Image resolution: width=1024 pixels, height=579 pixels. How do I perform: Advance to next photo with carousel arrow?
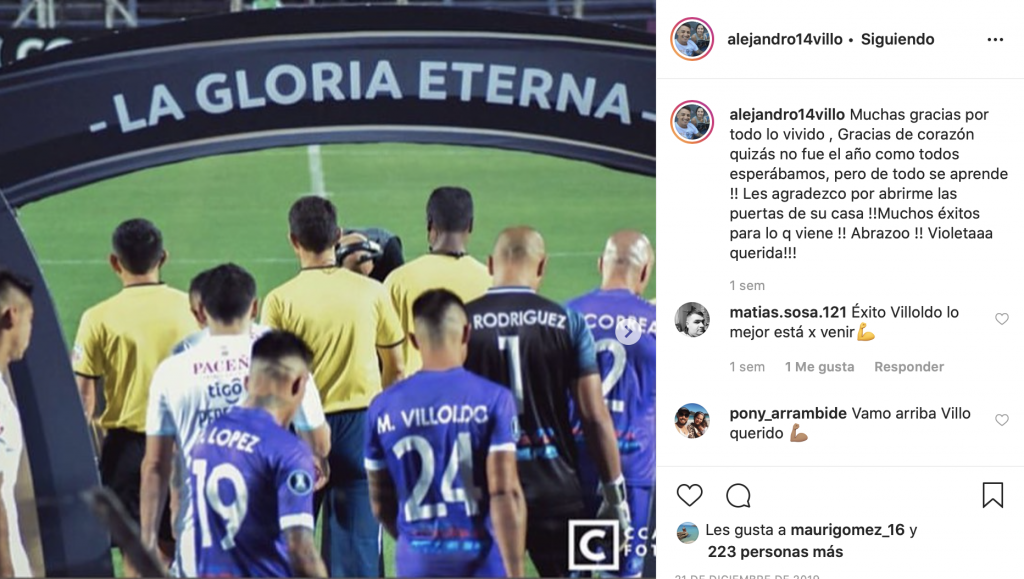pos(628,332)
